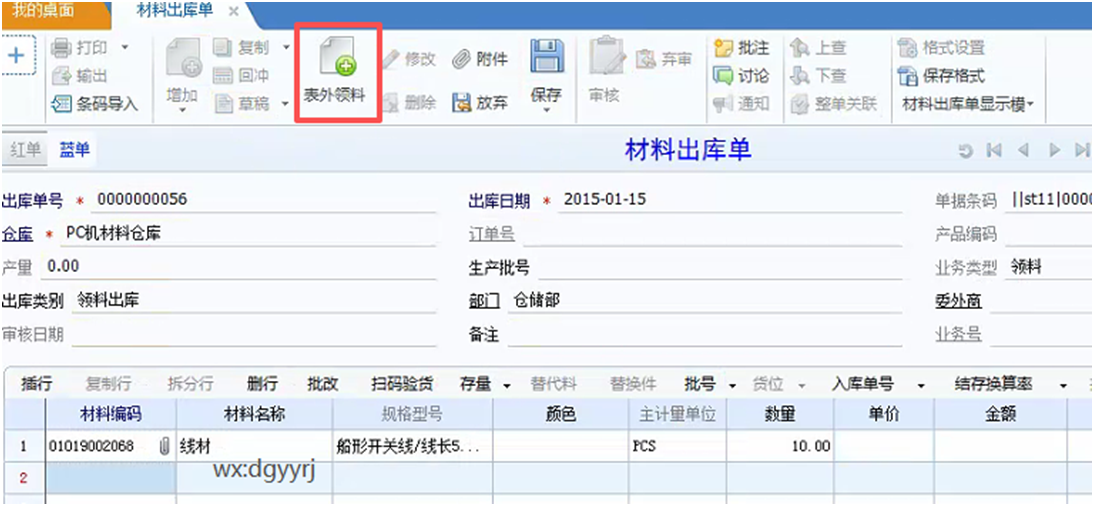Click the 上查 trace-up icon

tap(800, 47)
